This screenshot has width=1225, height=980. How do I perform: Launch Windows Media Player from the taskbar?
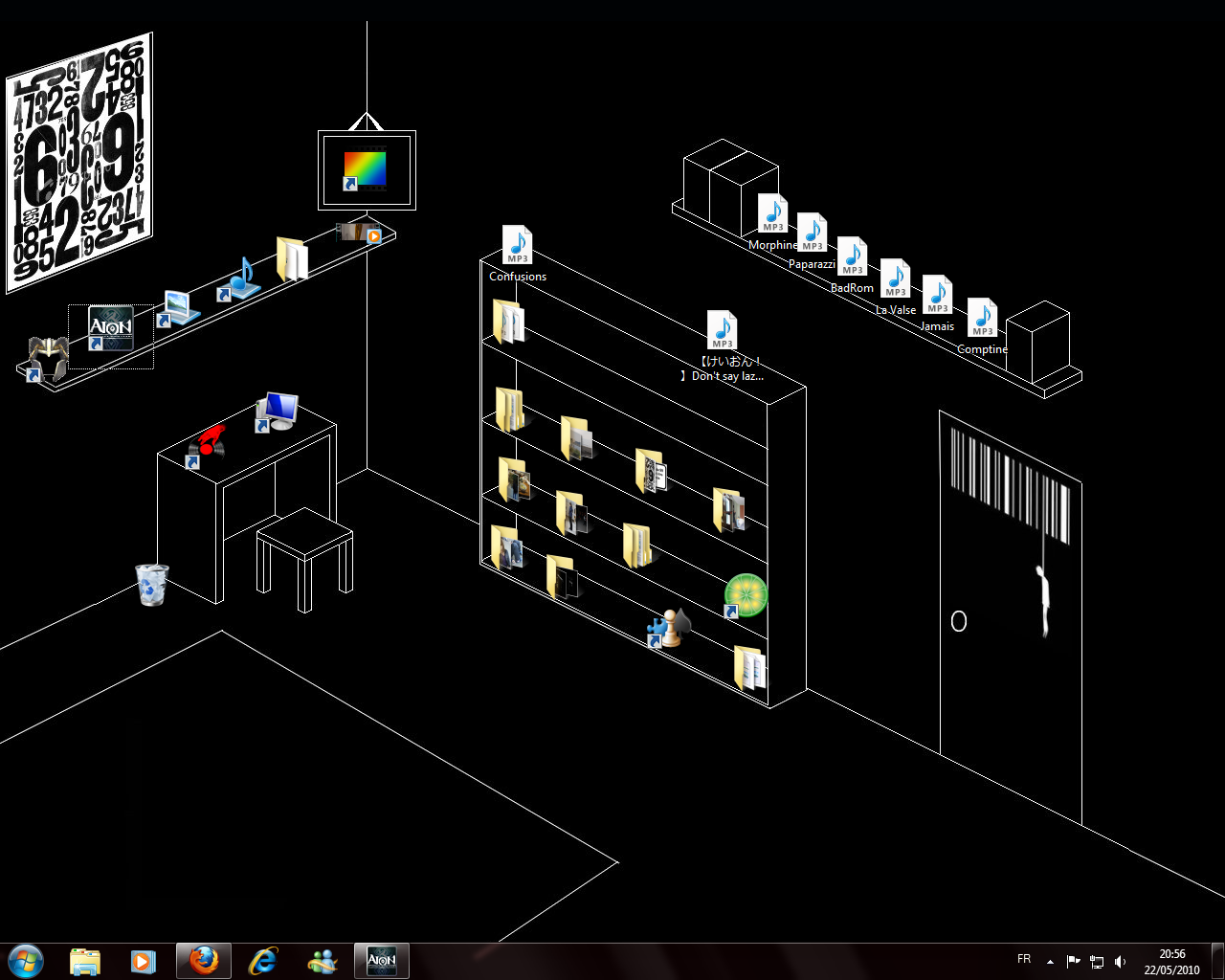click(x=144, y=961)
